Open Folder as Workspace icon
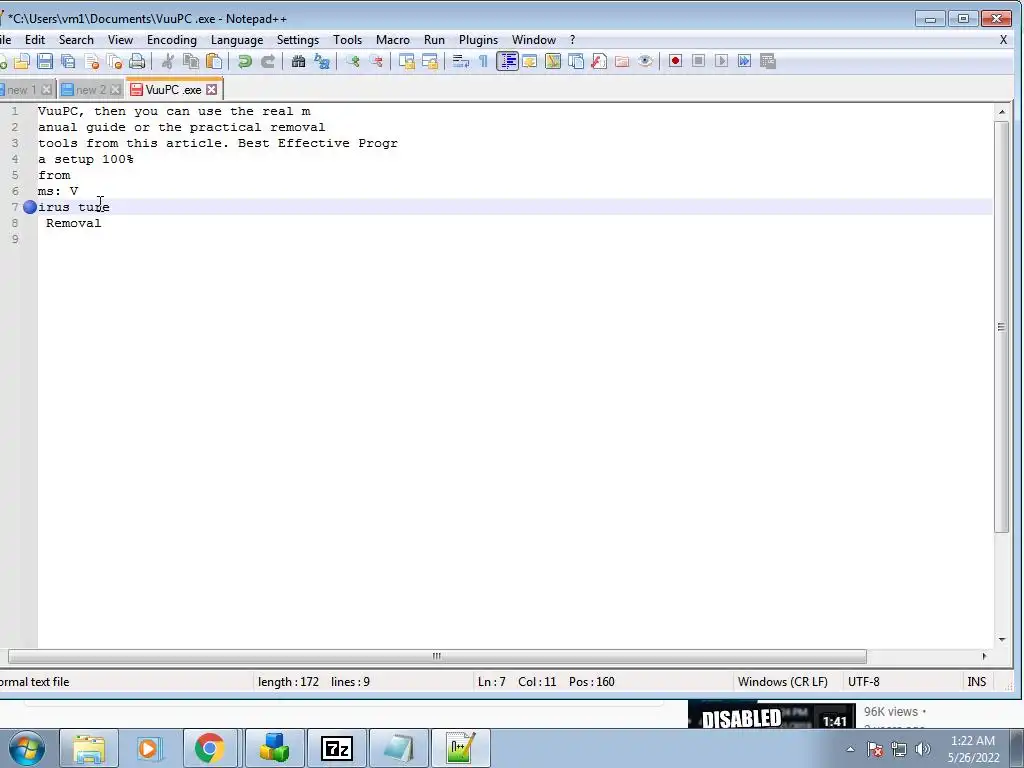This screenshot has width=1024, height=768. click(622, 61)
